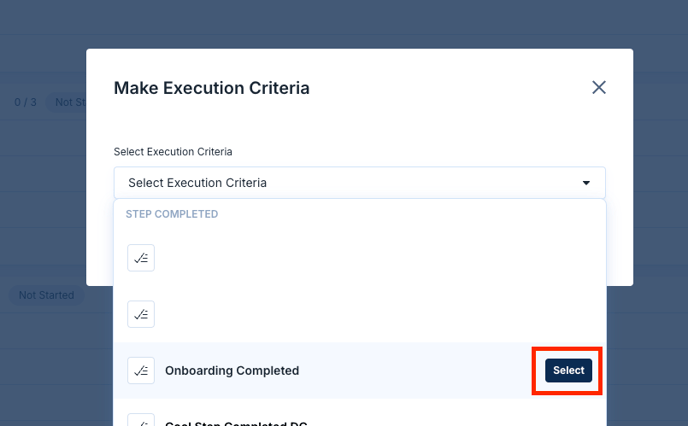This screenshot has width=688, height=426.
Task: Close the Make Execution Criteria dialog
Action: (x=599, y=87)
